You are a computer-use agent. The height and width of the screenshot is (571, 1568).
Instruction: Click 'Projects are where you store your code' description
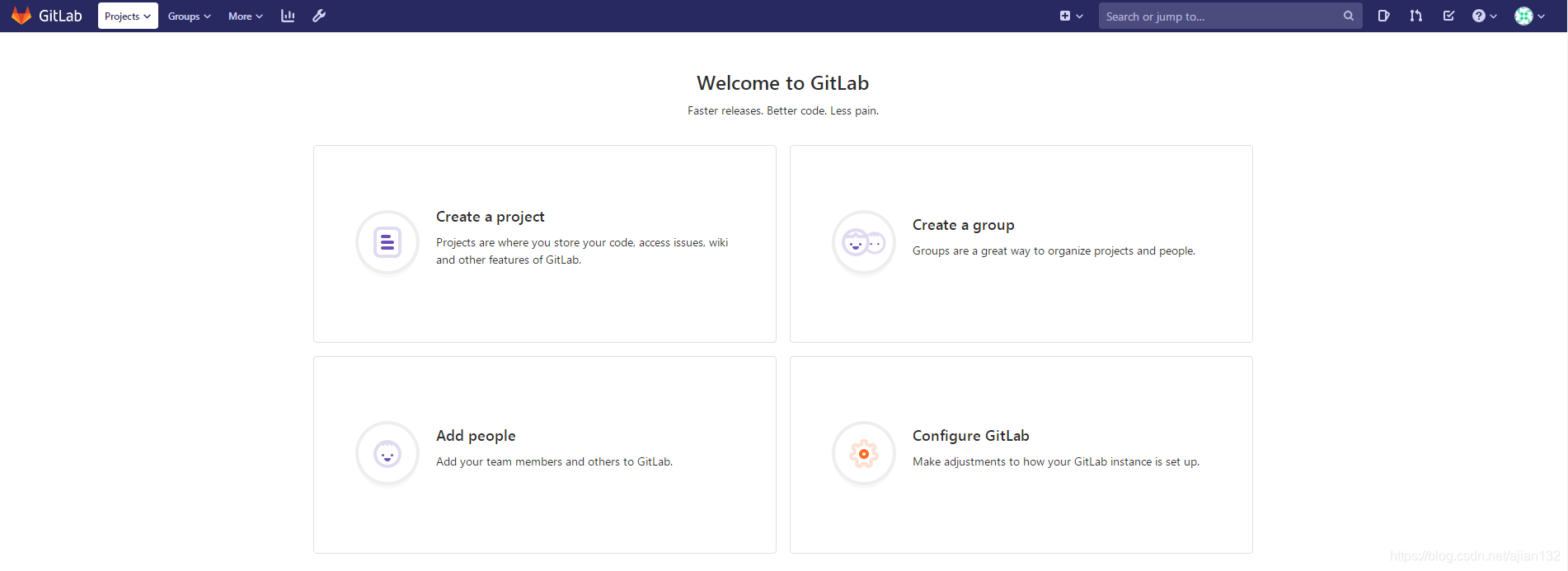pos(582,251)
